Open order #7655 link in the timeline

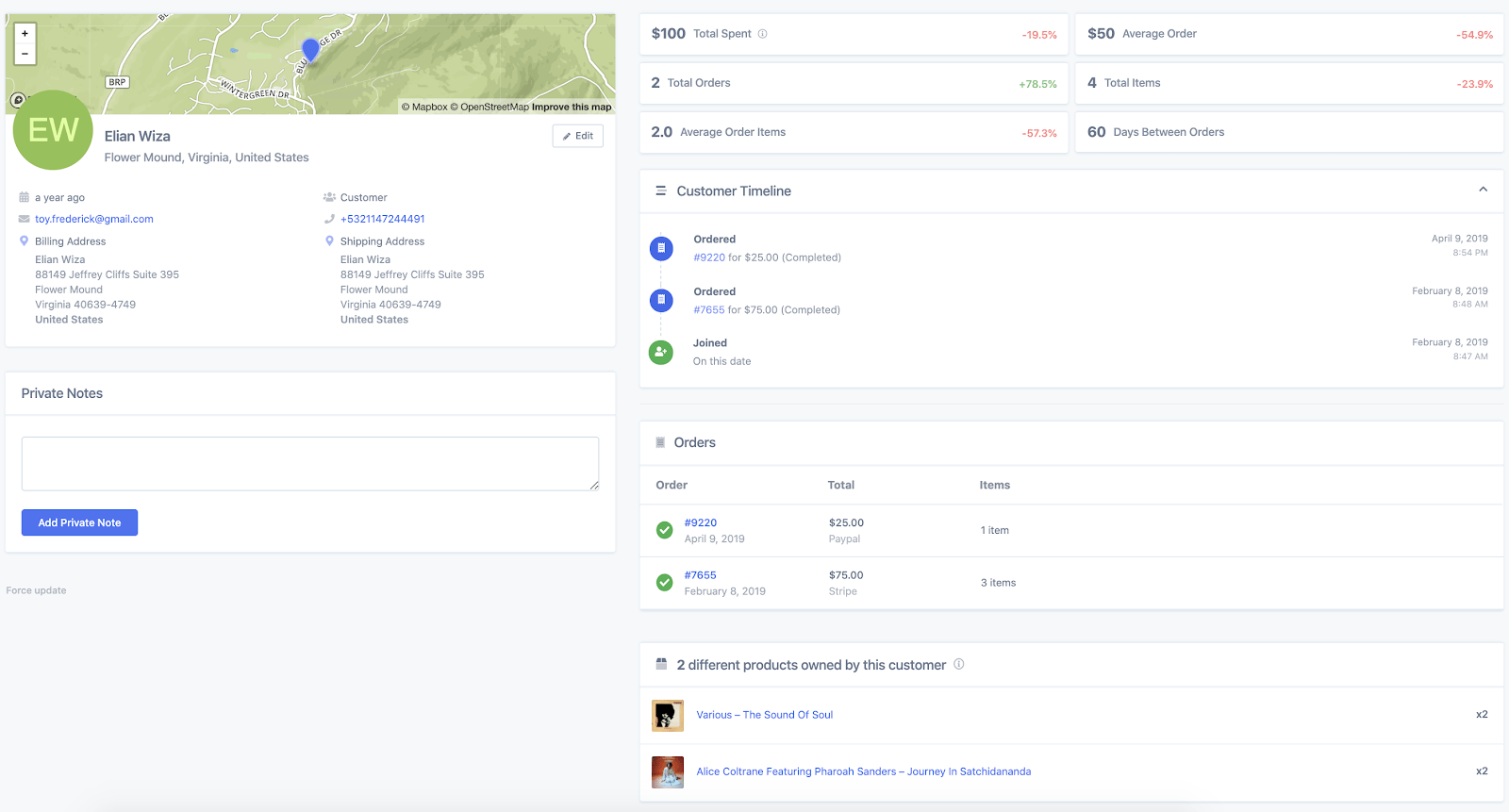709,309
